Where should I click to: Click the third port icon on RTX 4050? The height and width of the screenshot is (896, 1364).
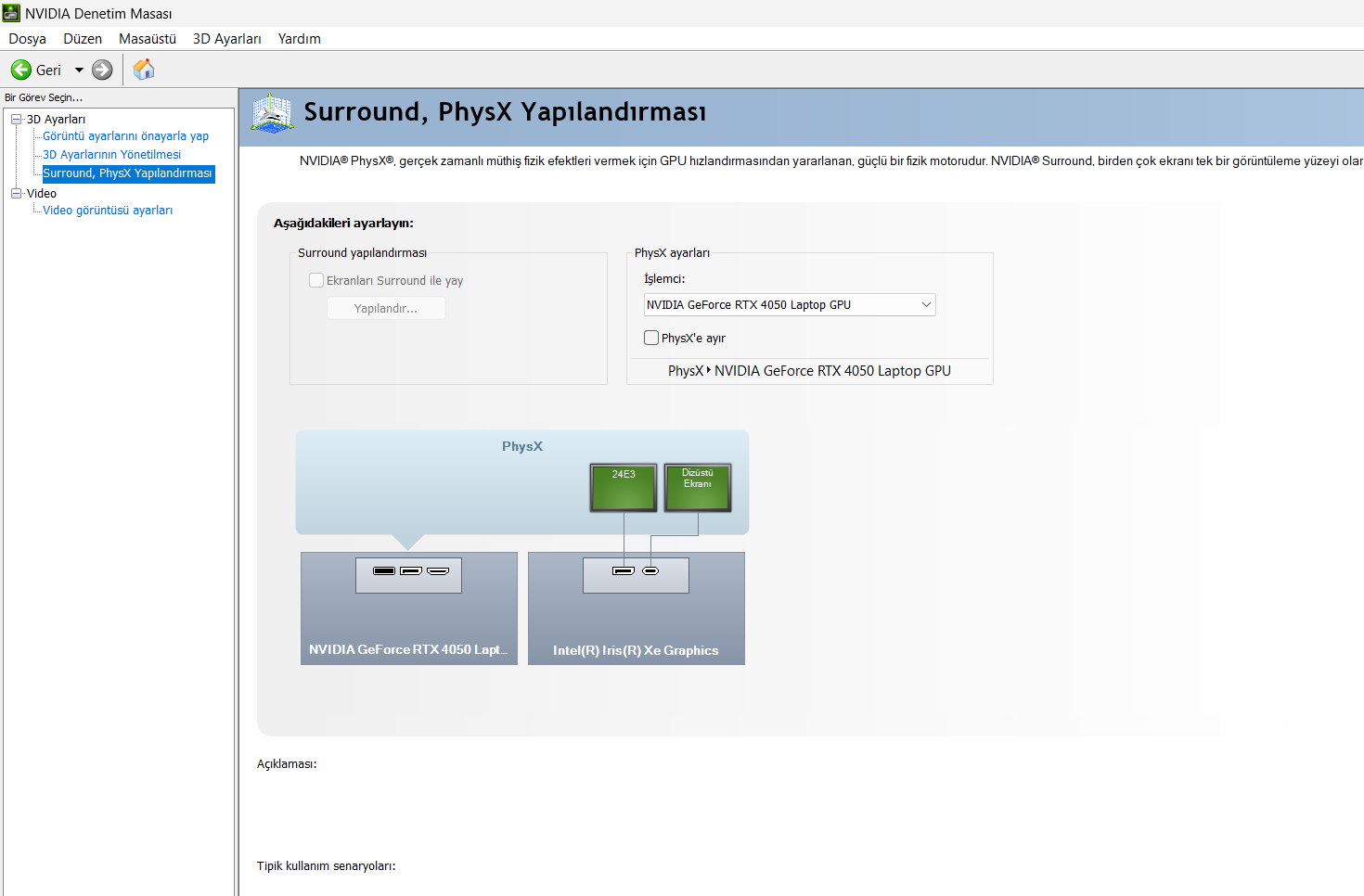coord(438,570)
